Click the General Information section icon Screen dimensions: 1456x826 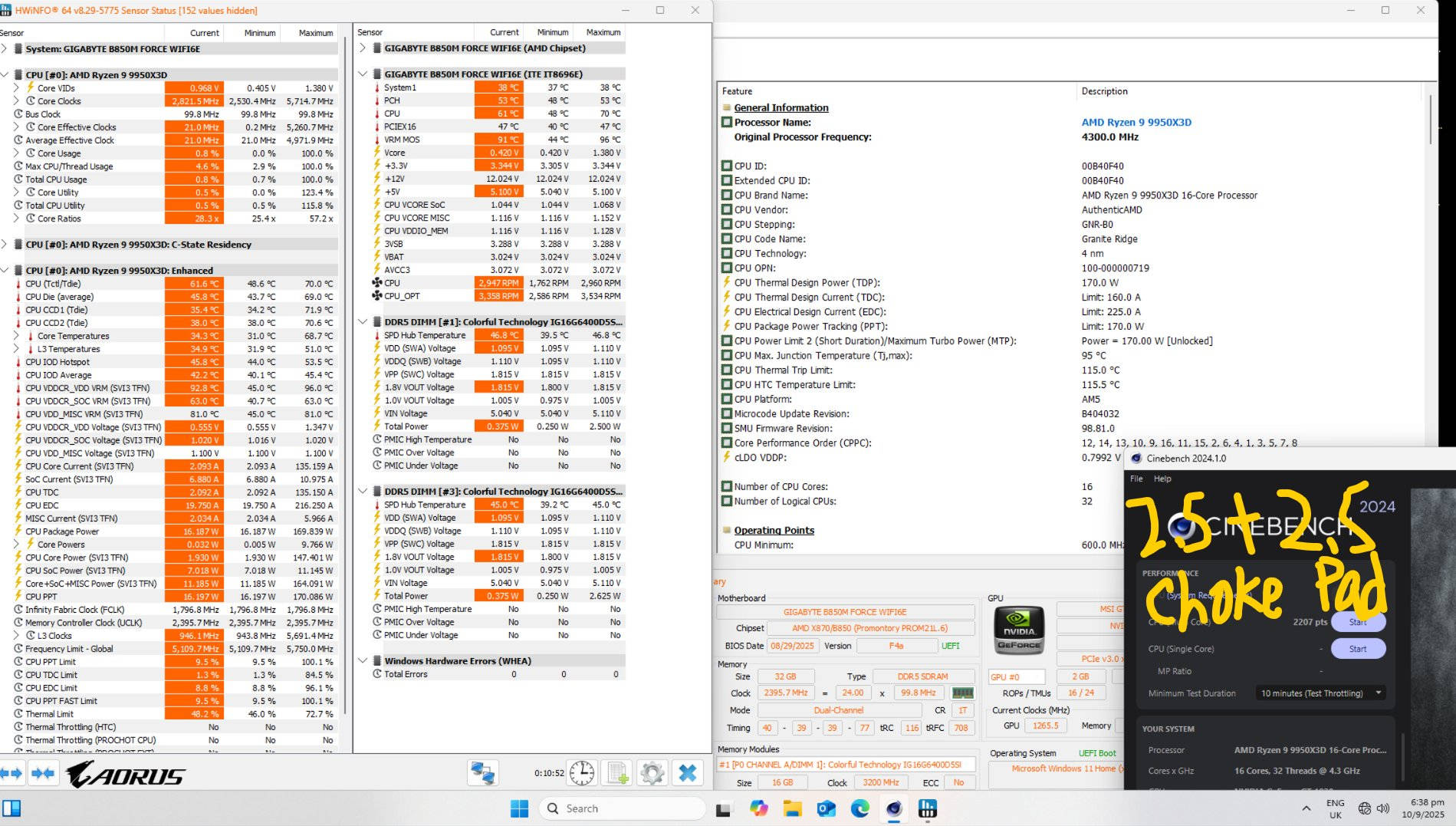pos(726,107)
